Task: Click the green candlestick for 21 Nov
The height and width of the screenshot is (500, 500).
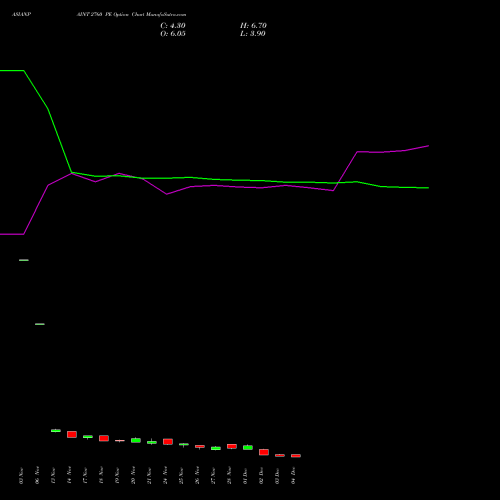Action: [x=152, y=442]
